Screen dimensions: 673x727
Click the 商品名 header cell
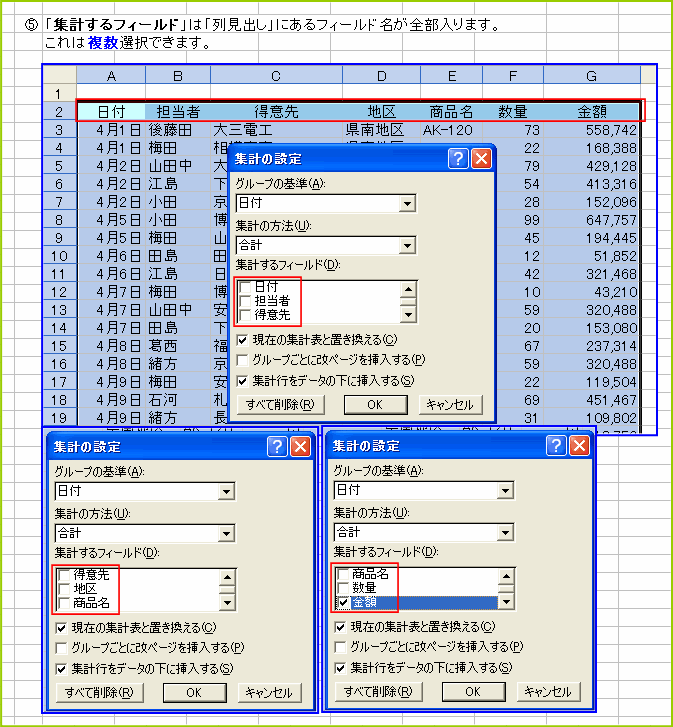coord(451,111)
